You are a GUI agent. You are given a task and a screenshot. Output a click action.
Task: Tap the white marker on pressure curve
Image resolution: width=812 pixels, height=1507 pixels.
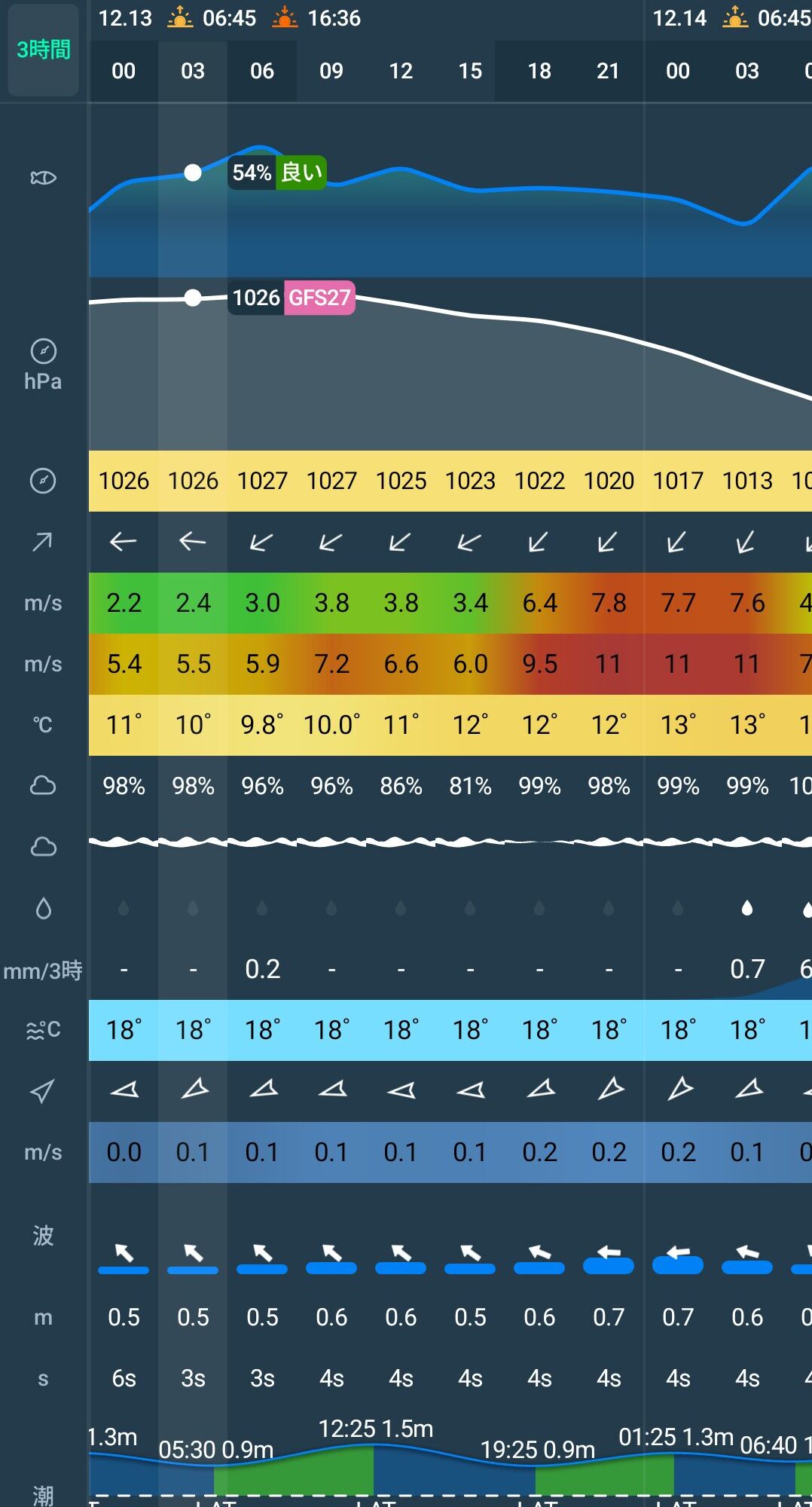(x=193, y=298)
